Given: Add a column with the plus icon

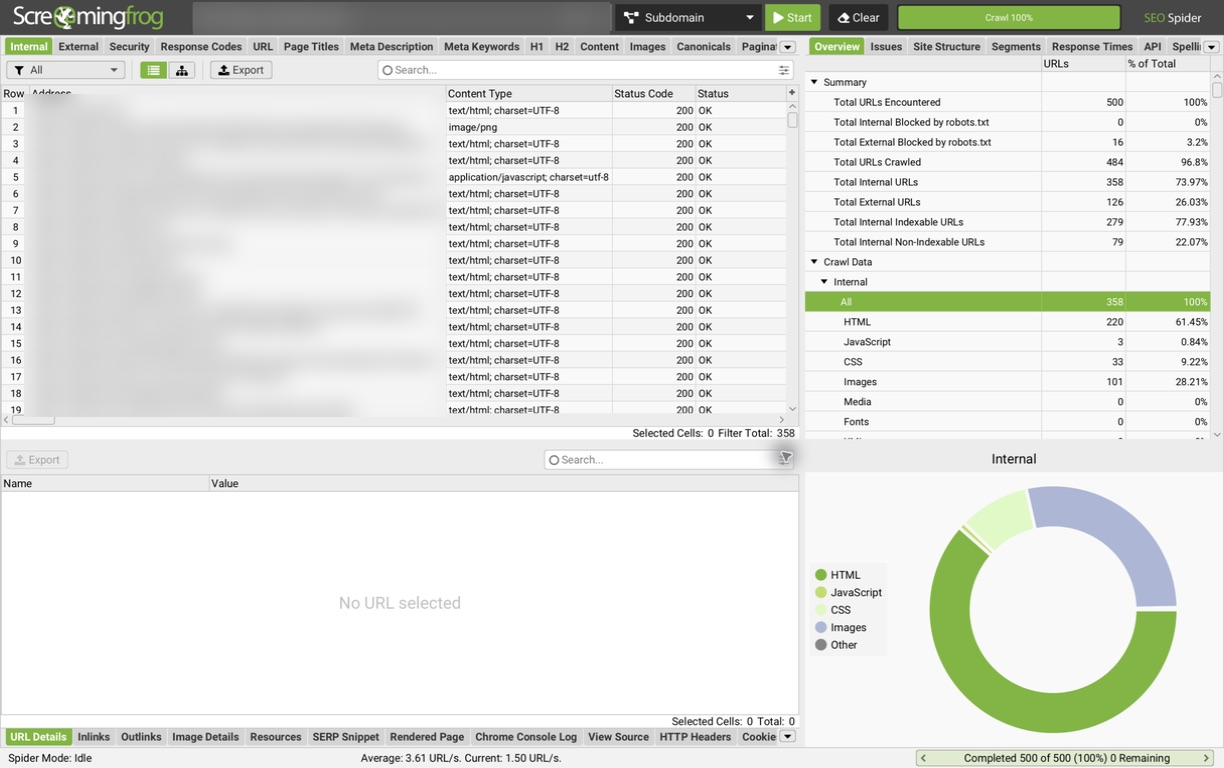Looking at the screenshot, I should (x=792, y=93).
